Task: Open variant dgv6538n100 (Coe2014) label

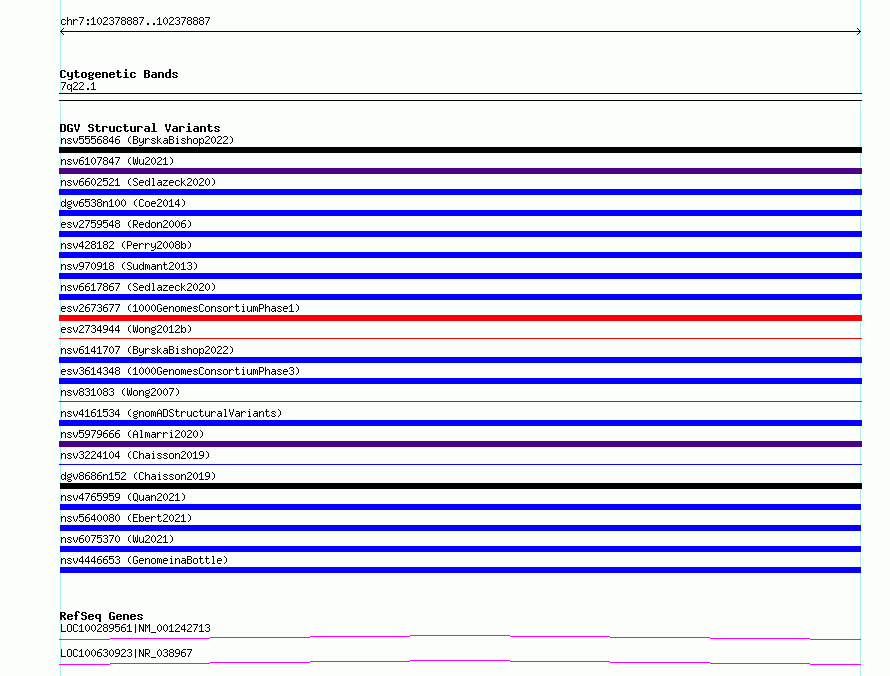Action: (x=123, y=203)
